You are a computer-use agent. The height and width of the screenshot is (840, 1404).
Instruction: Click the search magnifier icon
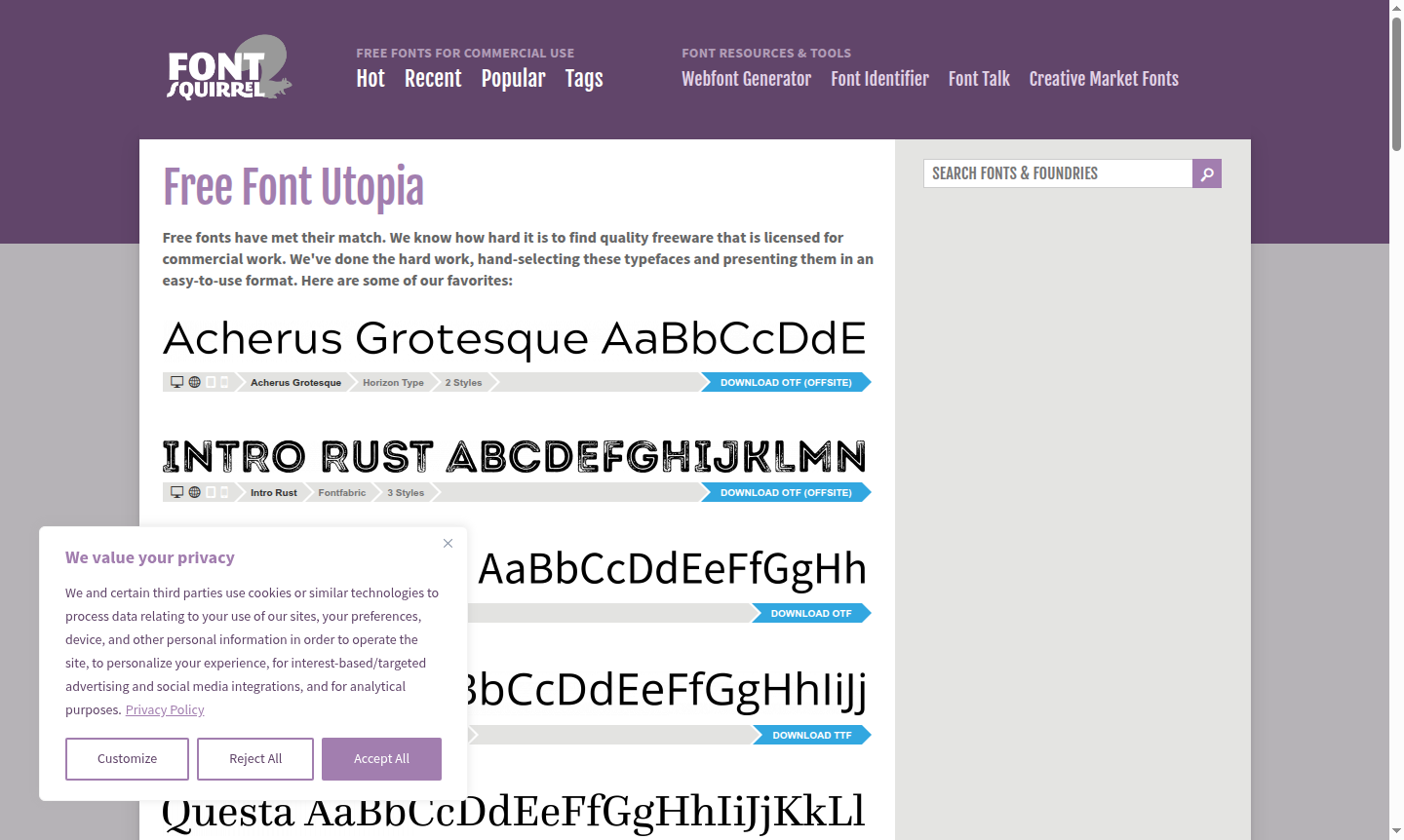pos(1207,173)
